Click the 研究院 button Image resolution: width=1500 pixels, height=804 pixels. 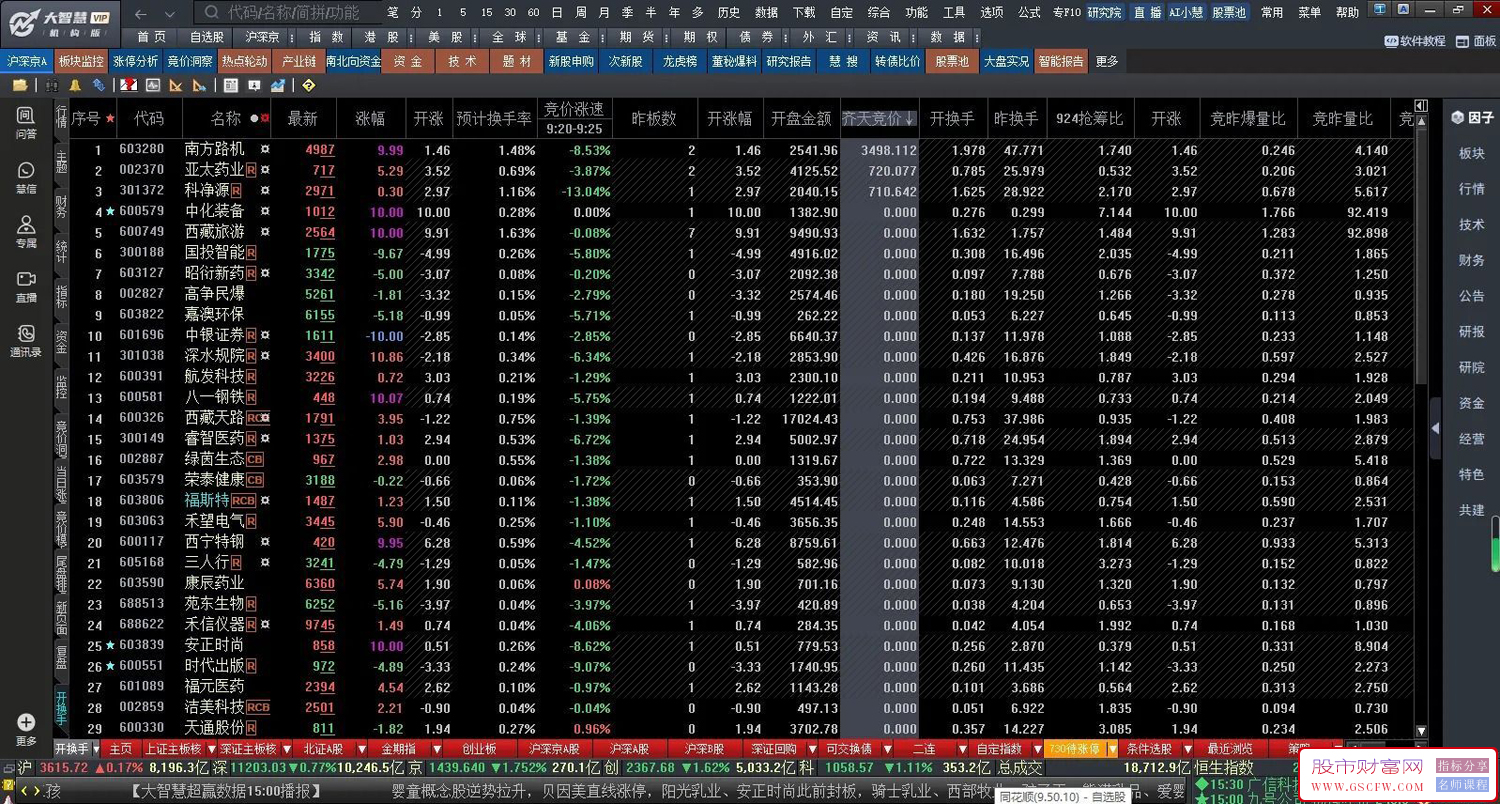[x=1105, y=13]
